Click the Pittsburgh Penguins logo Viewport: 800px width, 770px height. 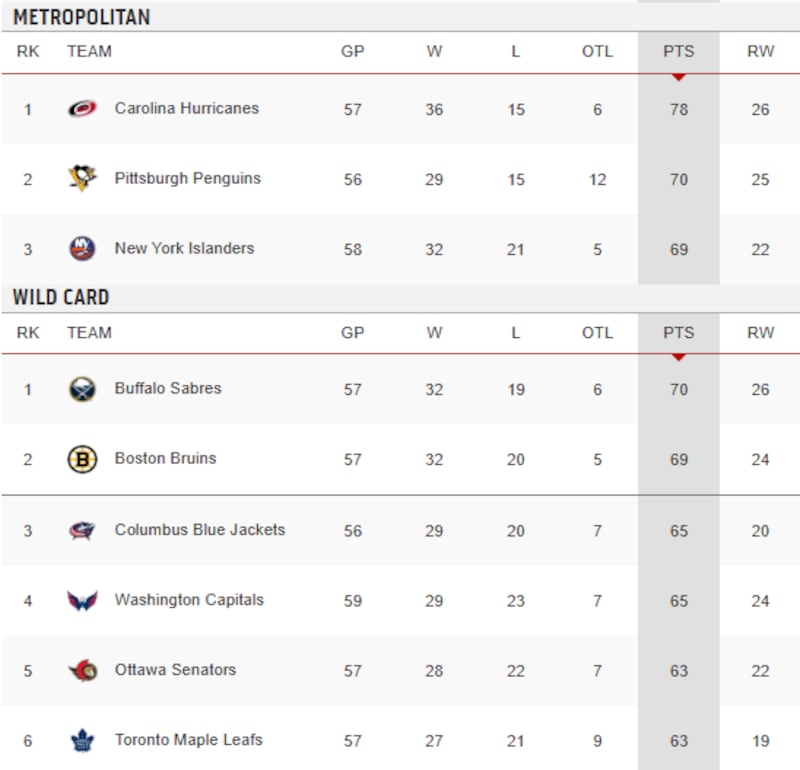(82, 179)
